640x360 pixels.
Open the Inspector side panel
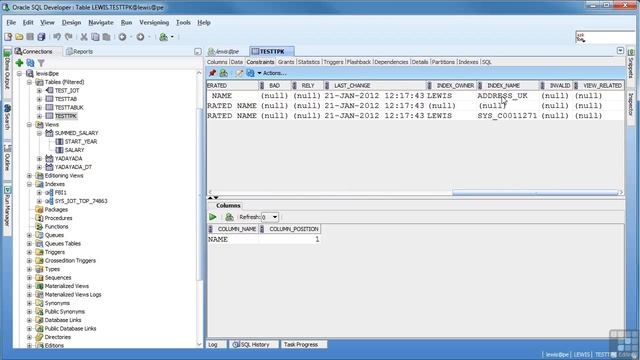pos(631,104)
